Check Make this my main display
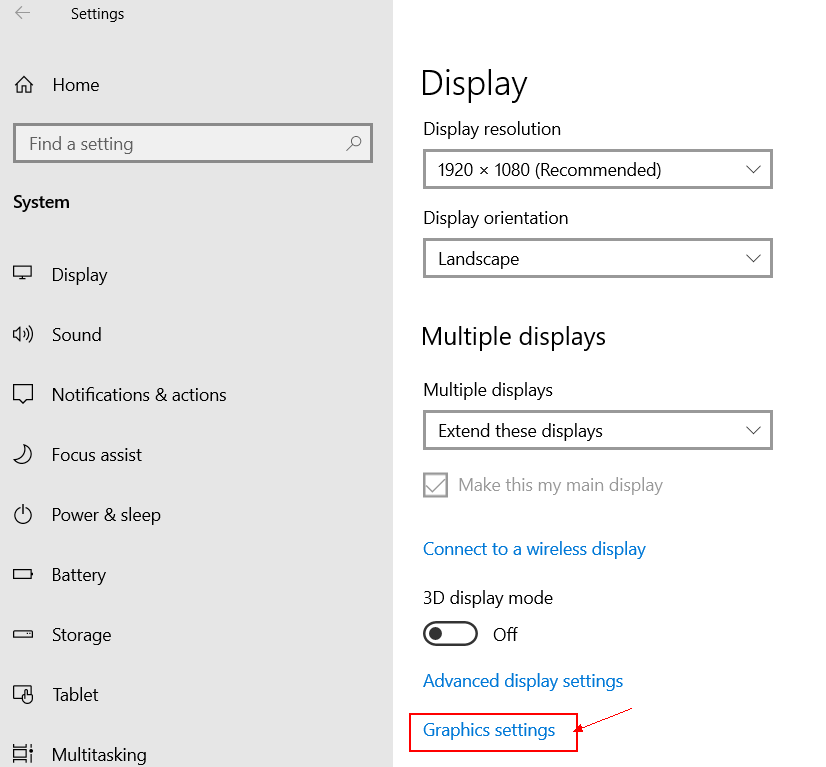This screenshot has width=826, height=767. click(x=435, y=485)
